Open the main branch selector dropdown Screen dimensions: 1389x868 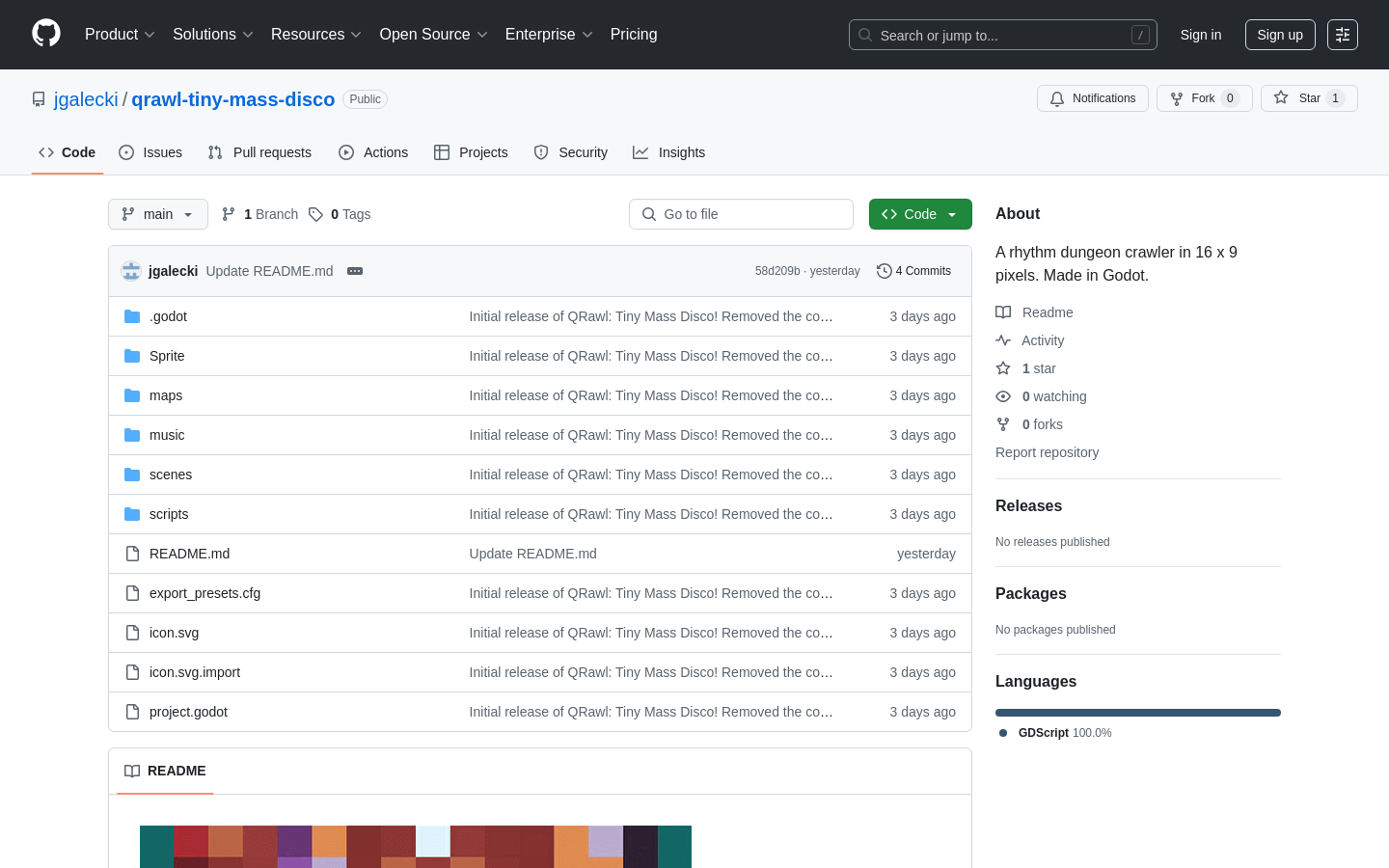[x=158, y=214]
